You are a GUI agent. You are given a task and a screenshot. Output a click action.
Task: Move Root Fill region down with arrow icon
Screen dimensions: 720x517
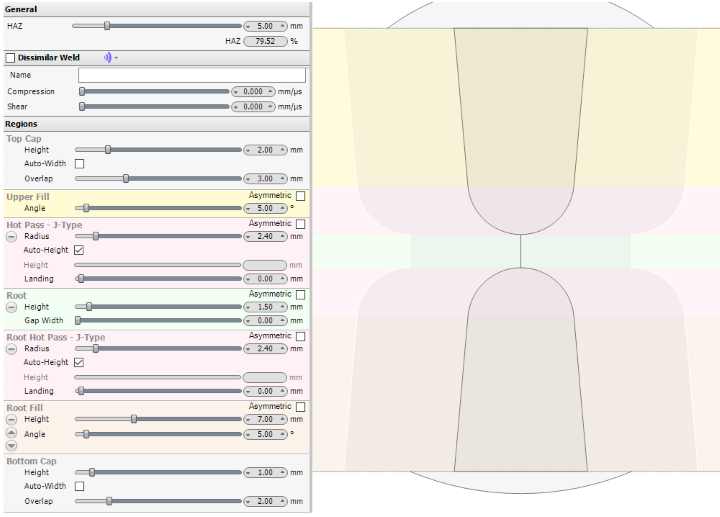point(11,446)
